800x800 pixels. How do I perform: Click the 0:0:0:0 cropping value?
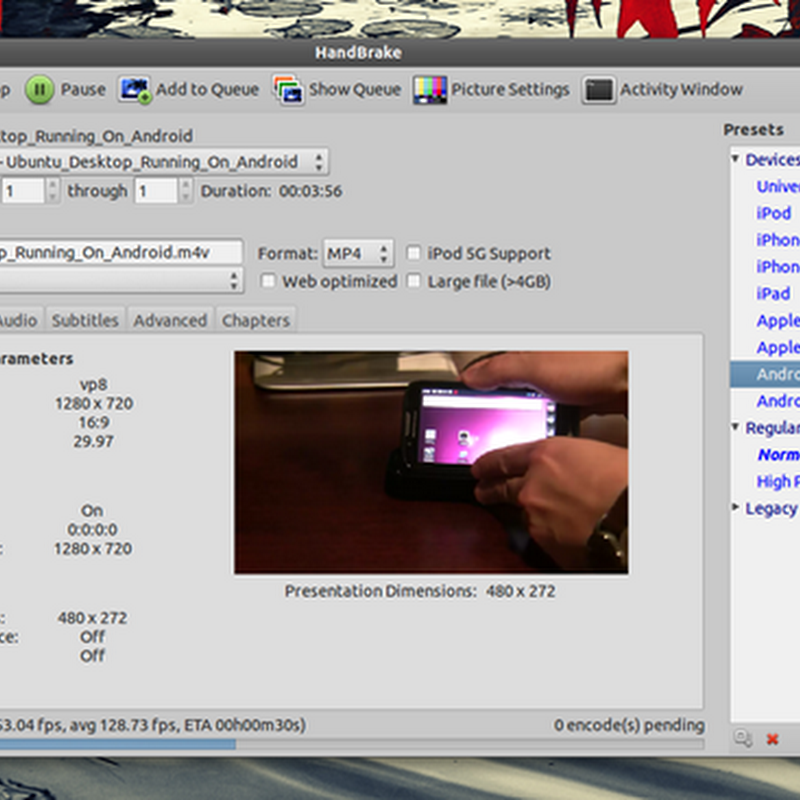[x=92, y=530]
